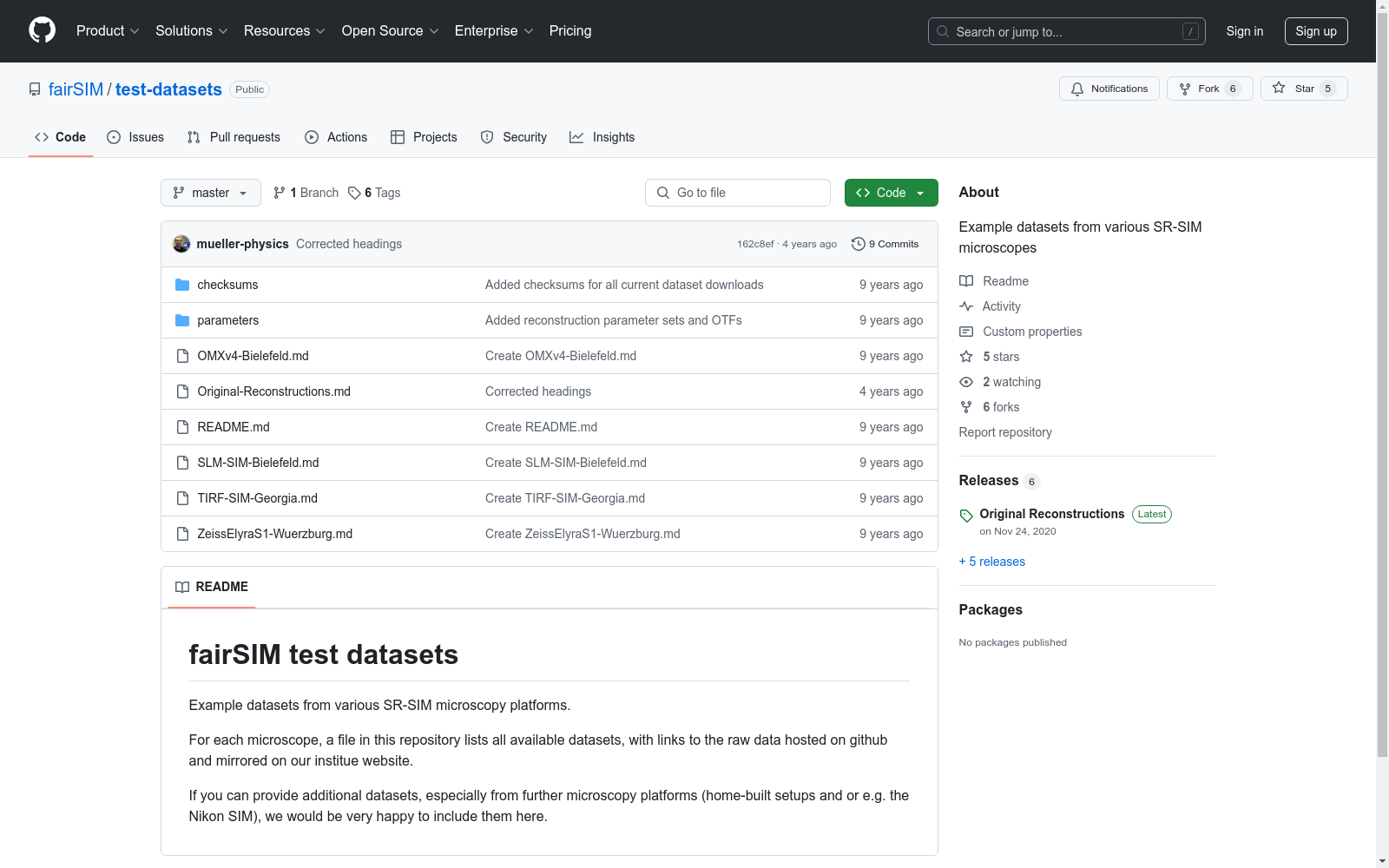View the 9 Commits history
This screenshot has height=868, width=1389.
click(x=885, y=244)
